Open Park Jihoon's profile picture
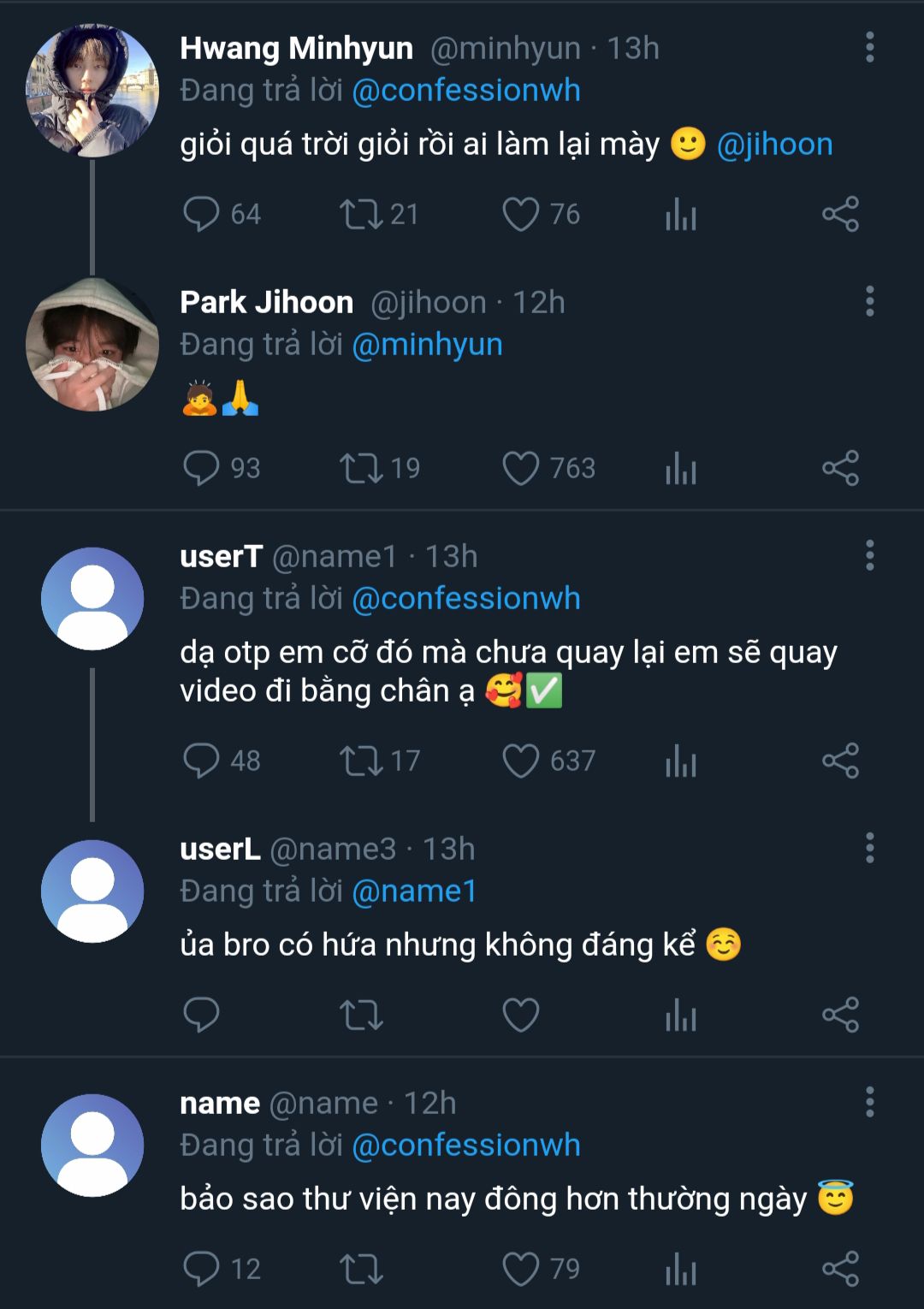Image resolution: width=924 pixels, height=1309 pixels. click(x=92, y=345)
